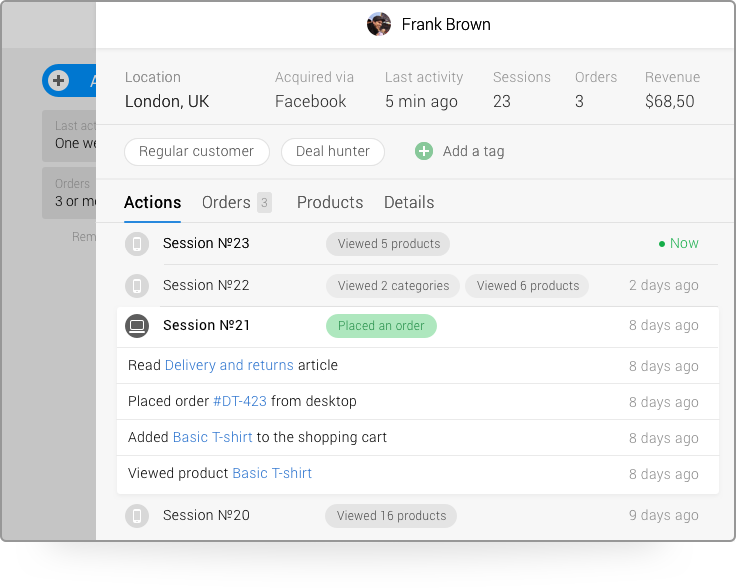Click the mobile device icon for Session №22
736x588 pixels.
tap(137, 286)
